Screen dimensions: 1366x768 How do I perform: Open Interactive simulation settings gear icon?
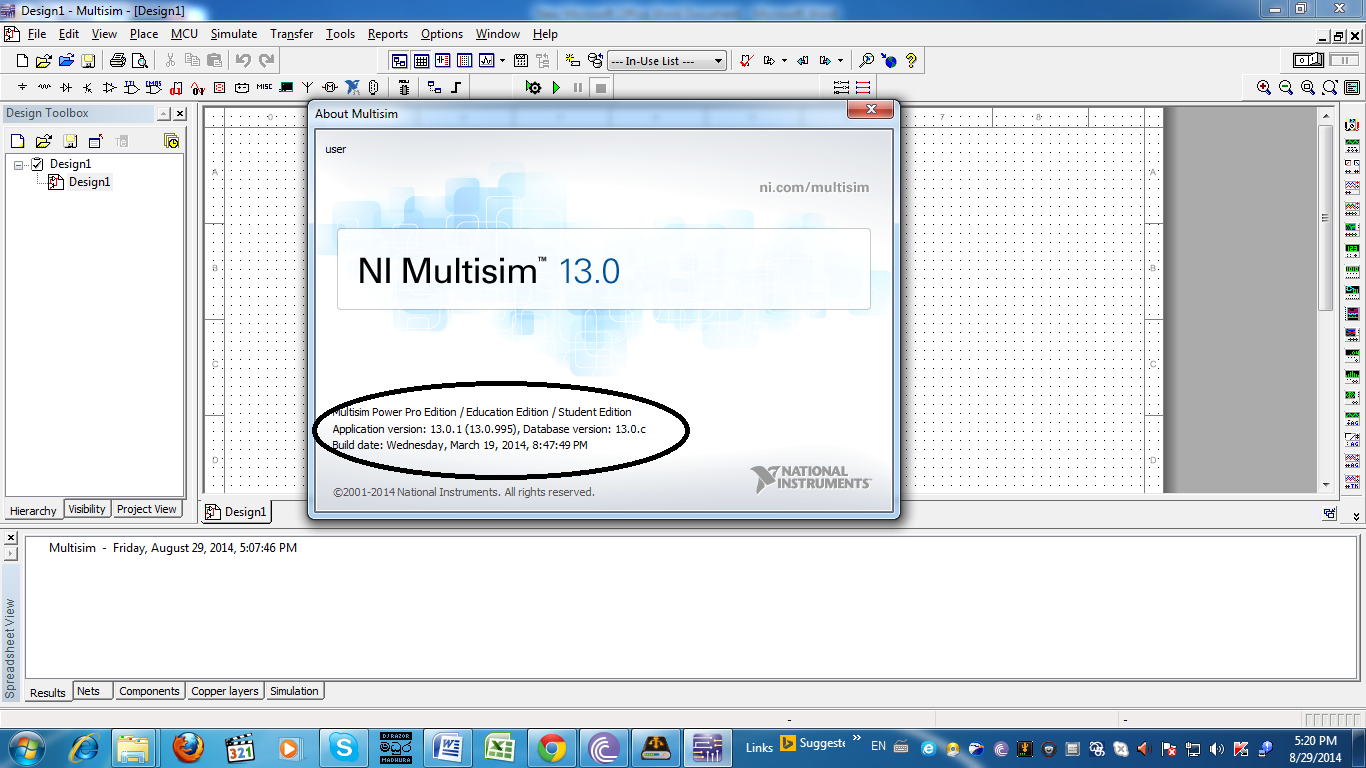534,88
